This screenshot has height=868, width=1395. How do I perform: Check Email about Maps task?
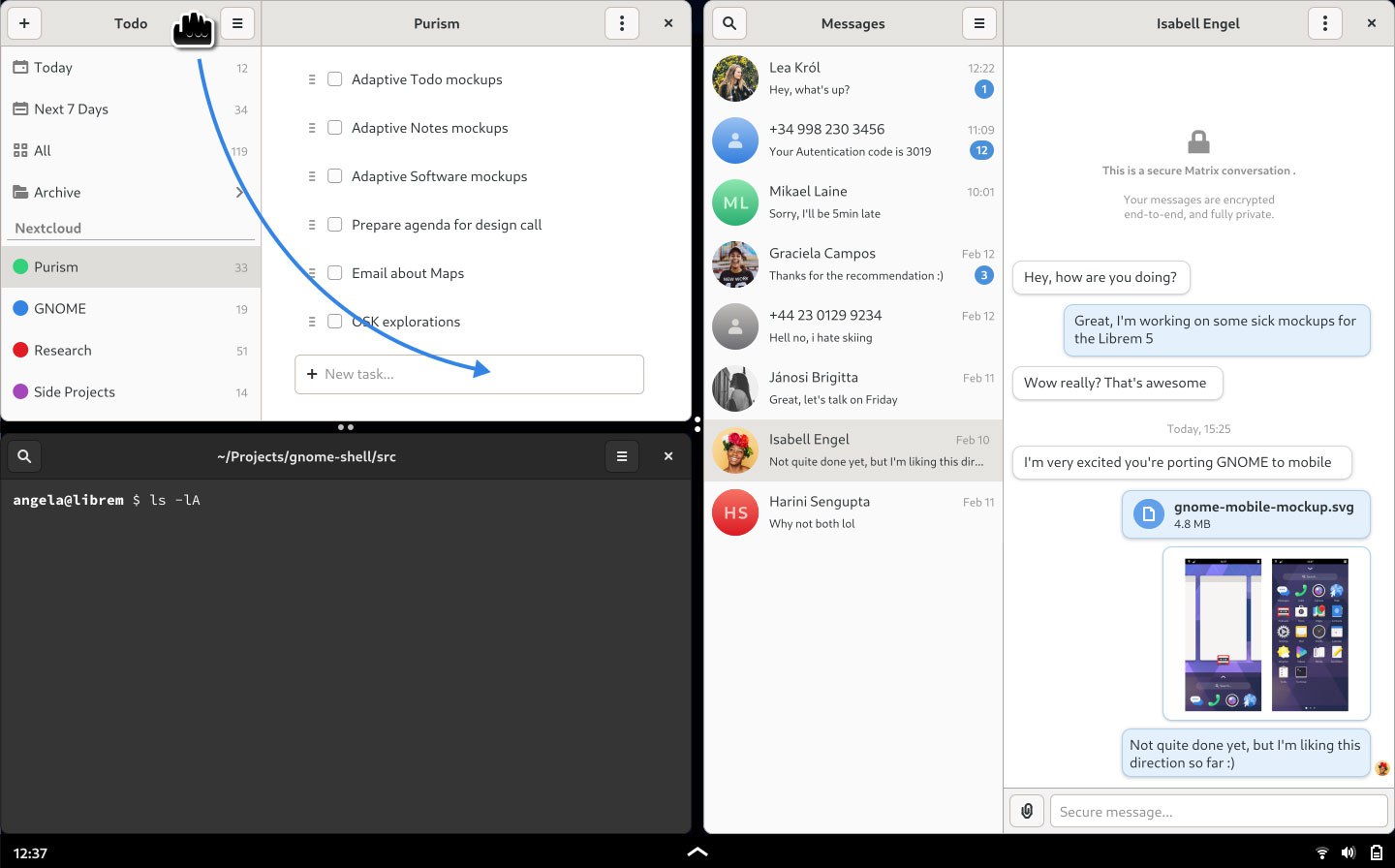coord(335,273)
